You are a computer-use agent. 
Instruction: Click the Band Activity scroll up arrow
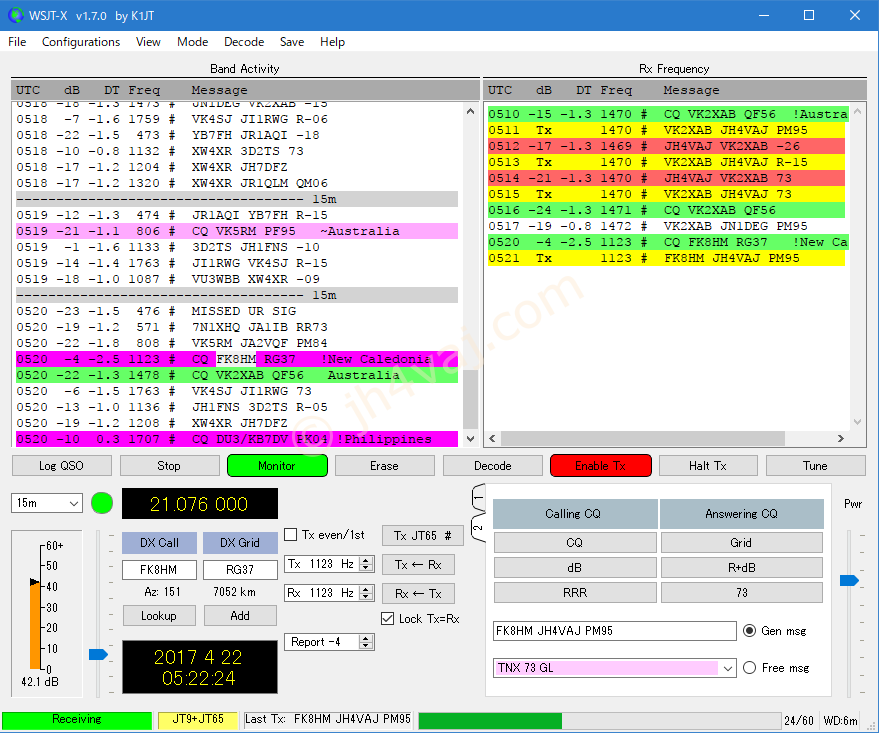pos(470,111)
